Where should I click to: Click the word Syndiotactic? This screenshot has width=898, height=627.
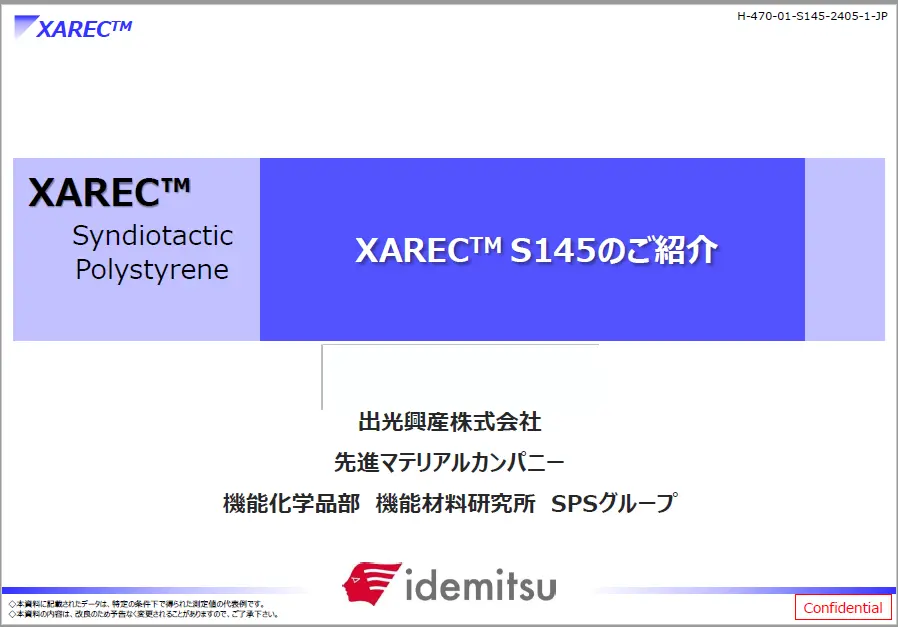click(152, 236)
